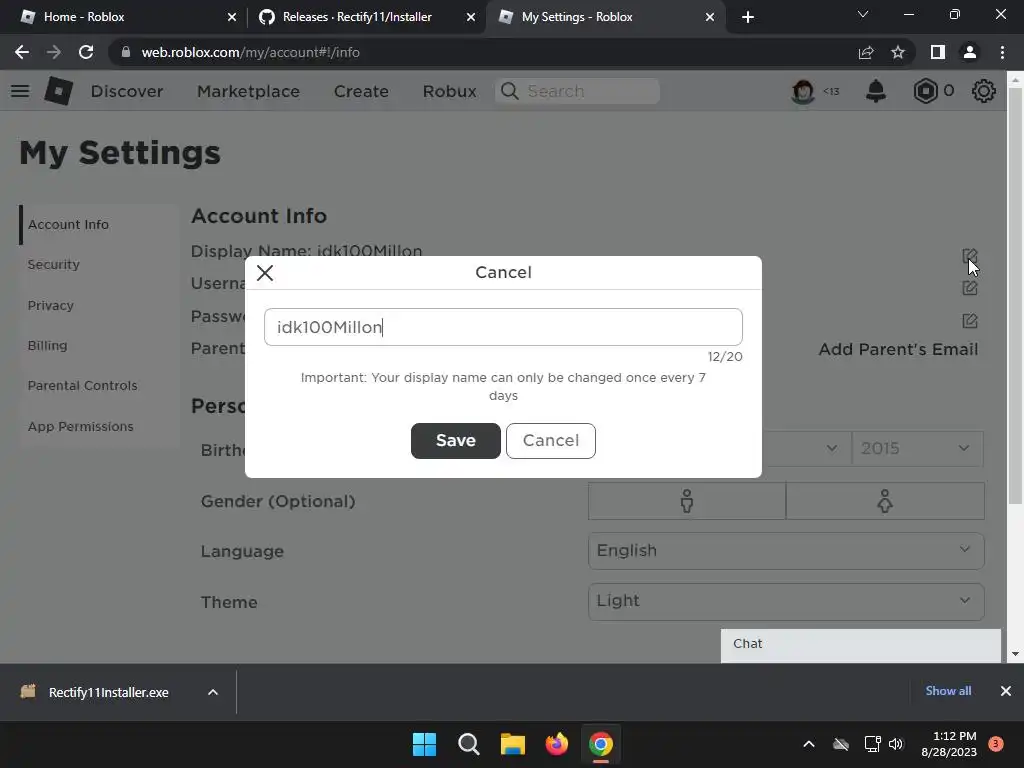
Task: Show hidden system tray icons
Action: [x=808, y=744]
